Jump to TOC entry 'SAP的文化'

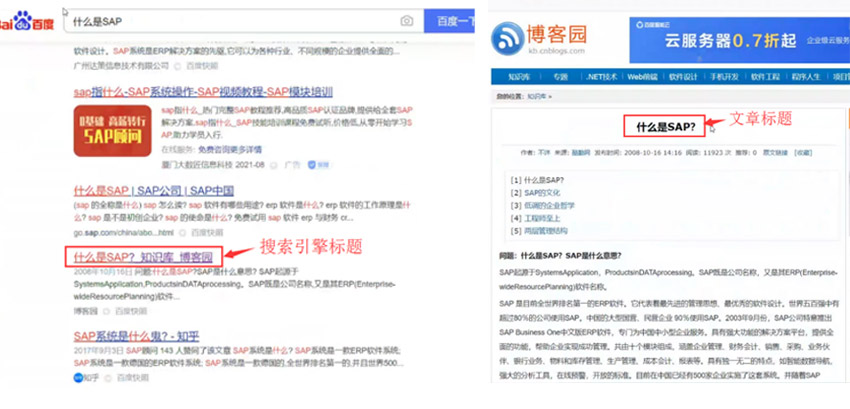542,193
